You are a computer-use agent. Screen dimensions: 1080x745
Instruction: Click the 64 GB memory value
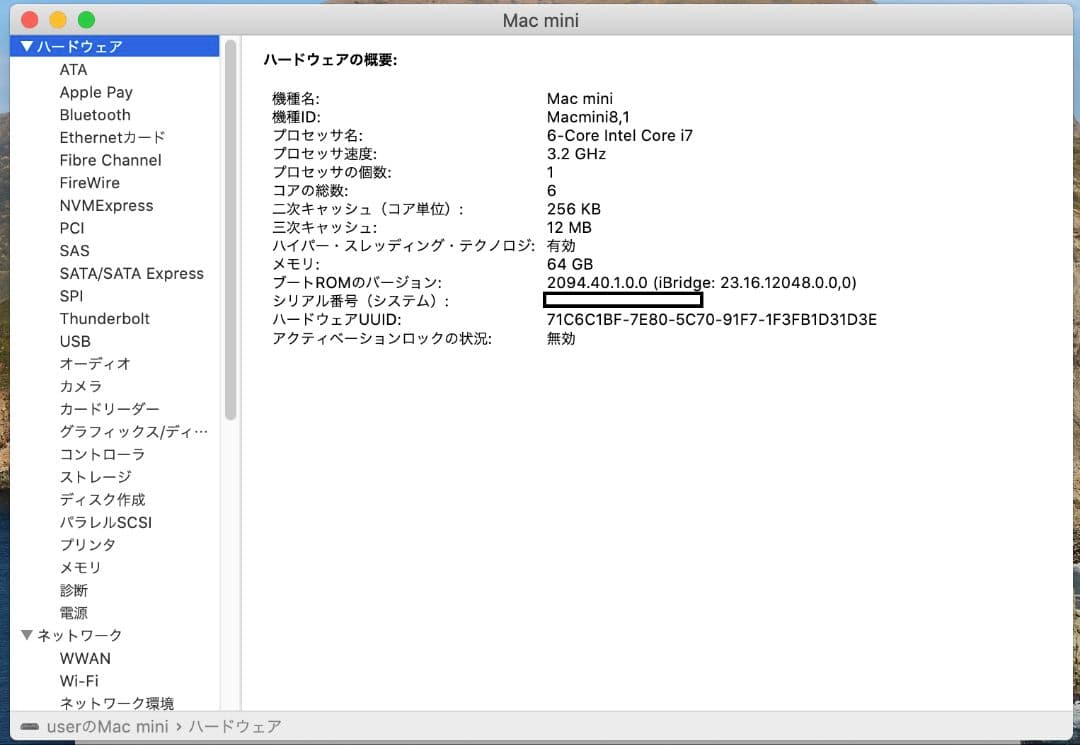570,264
